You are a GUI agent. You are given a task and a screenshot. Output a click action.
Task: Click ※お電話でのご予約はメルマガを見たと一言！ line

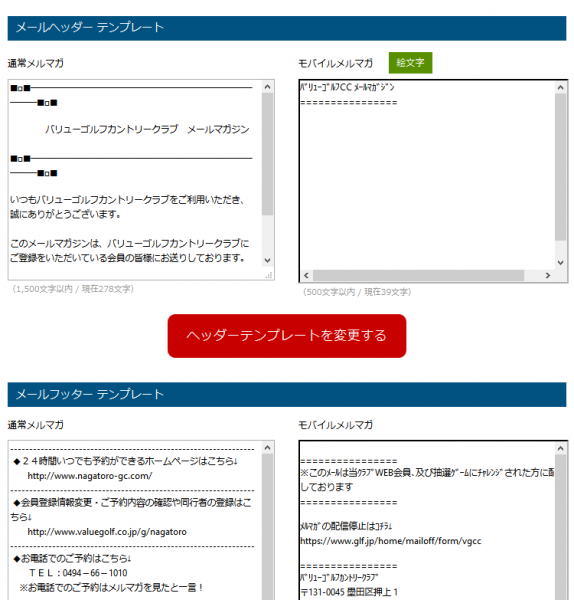(111, 587)
